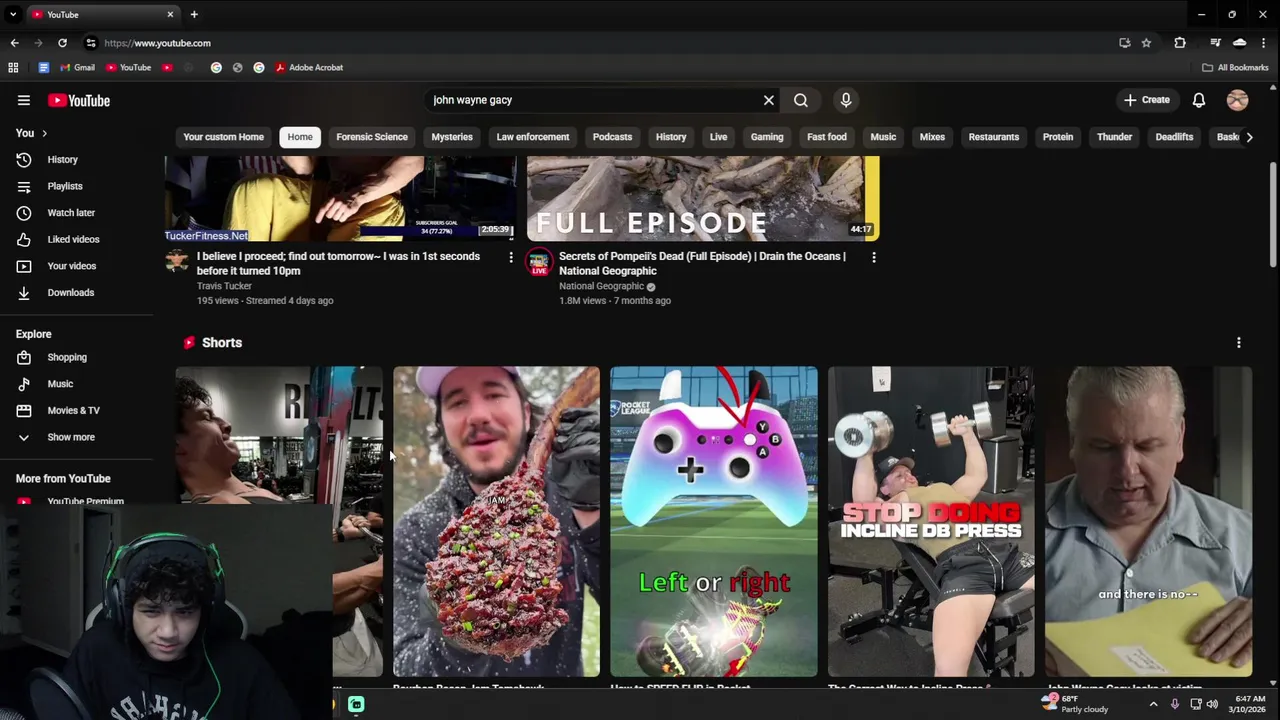Expand Explore with Show more
1280x720 pixels.
tap(78, 437)
